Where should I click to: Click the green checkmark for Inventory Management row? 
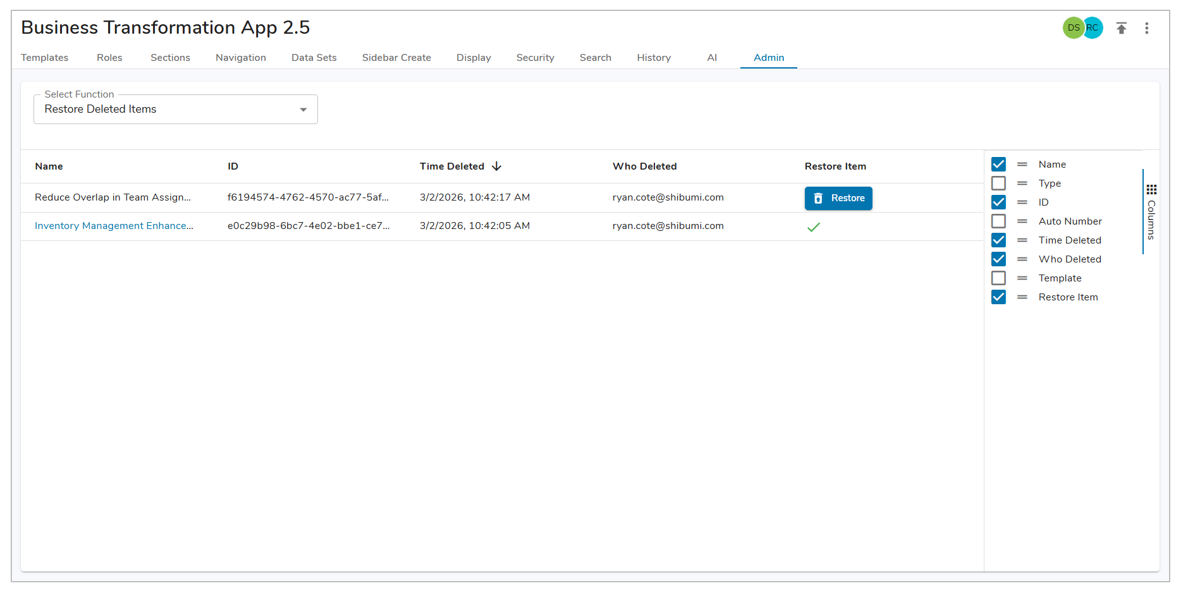click(x=813, y=227)
